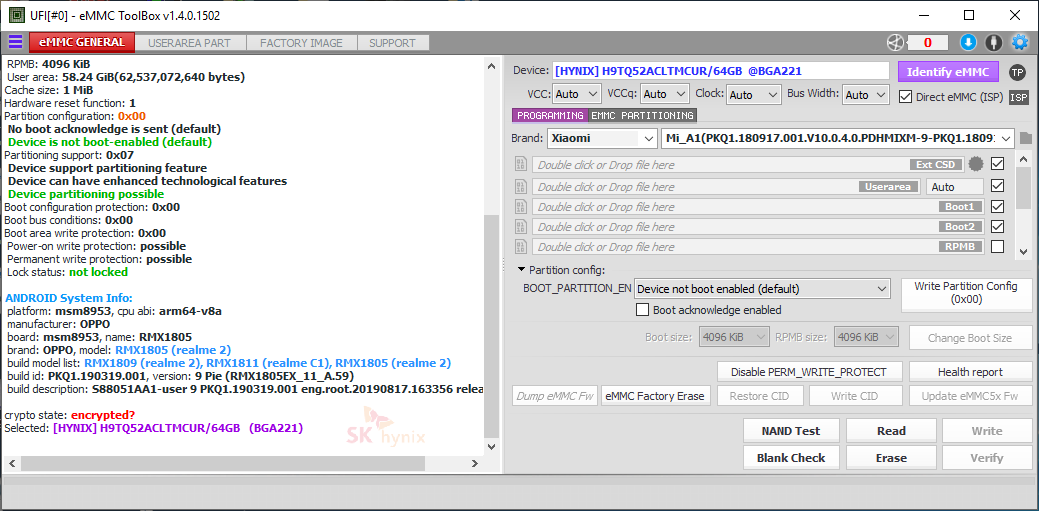The width and height of the screenshot is (1039, 511).
Task: Open settings gear icon
Action: coord(1019,42)
